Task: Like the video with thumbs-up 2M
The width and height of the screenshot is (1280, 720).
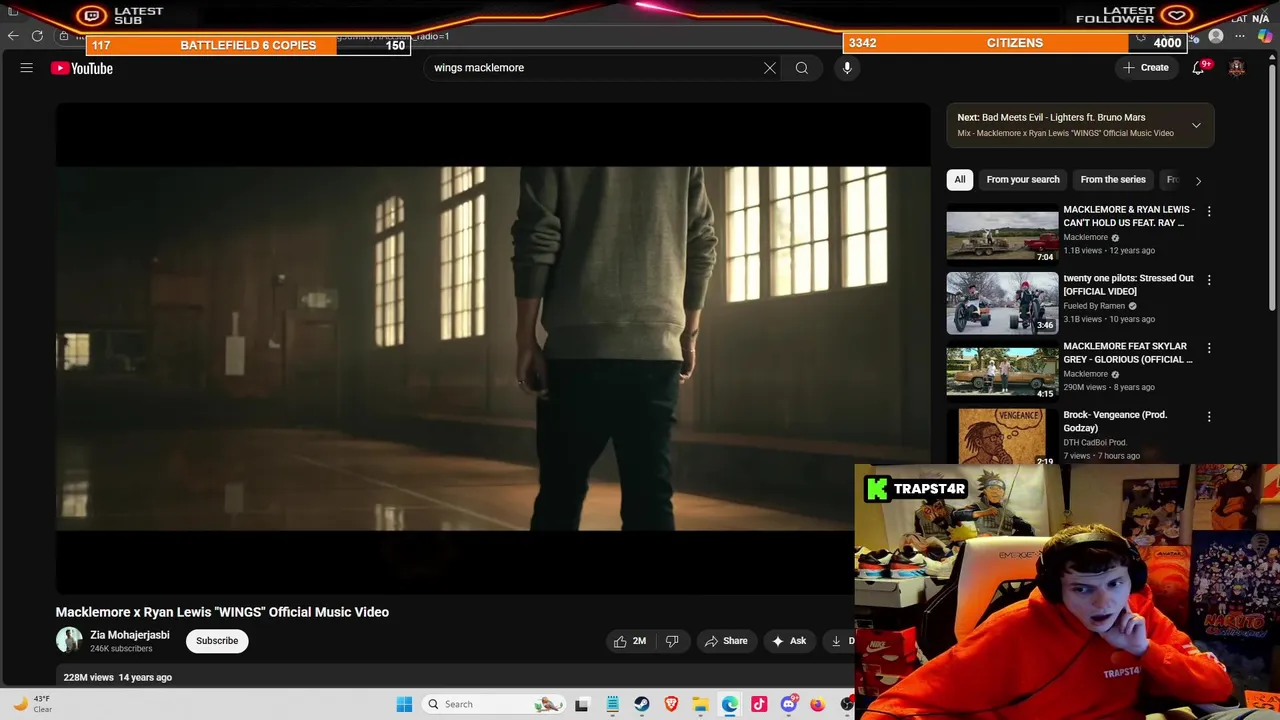Action: point(630,641)
